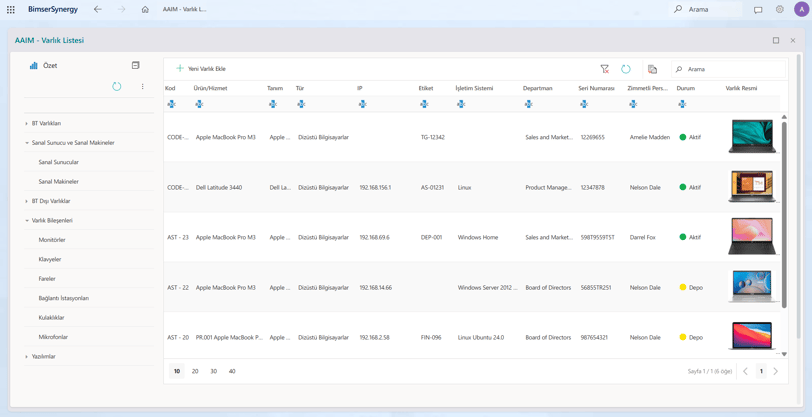
Task: Open the Kod column filter operator
Action: click(x=171, y=104)
